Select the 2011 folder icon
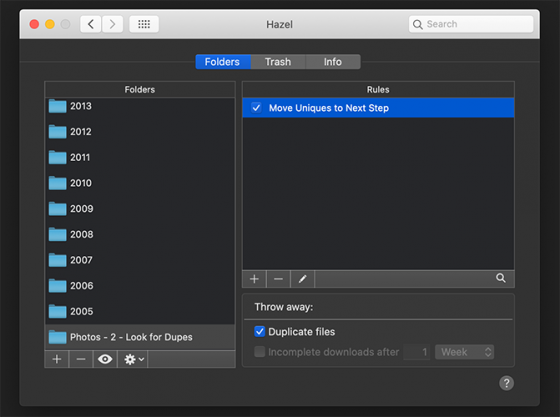This screenshot has width=560, height=417. [x=58, y=157]
